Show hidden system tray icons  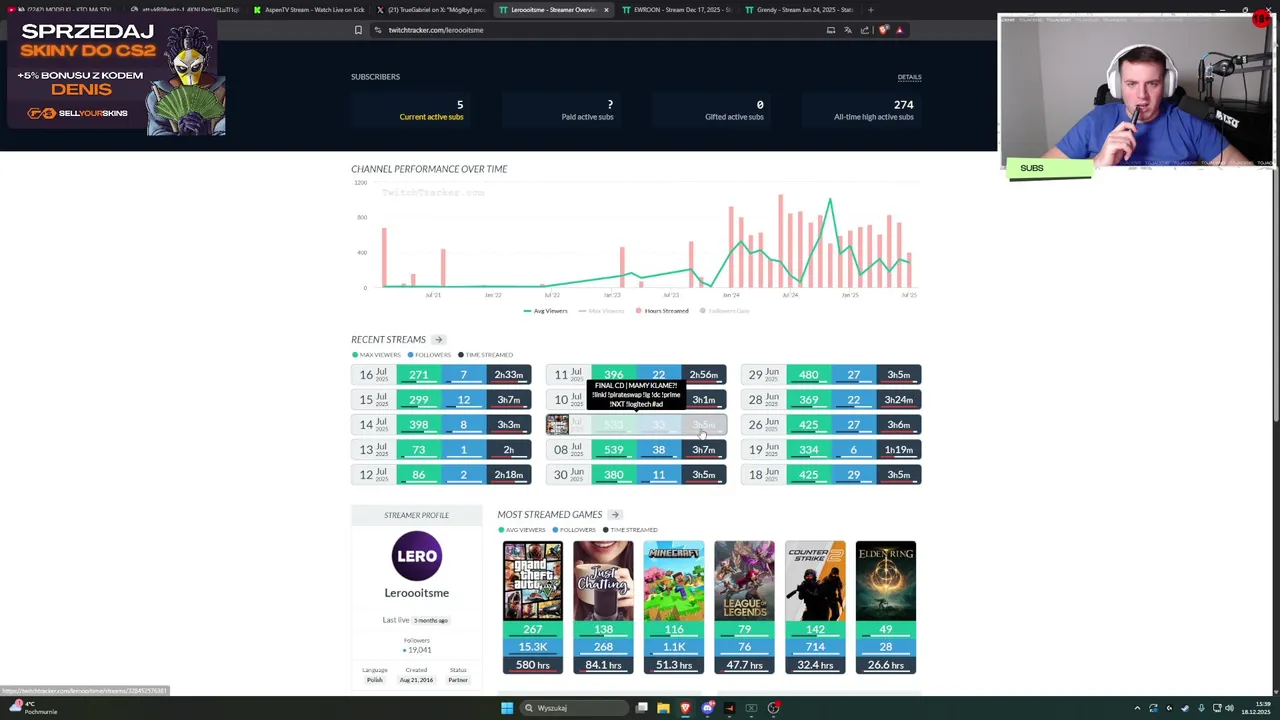click(1137, 708)
